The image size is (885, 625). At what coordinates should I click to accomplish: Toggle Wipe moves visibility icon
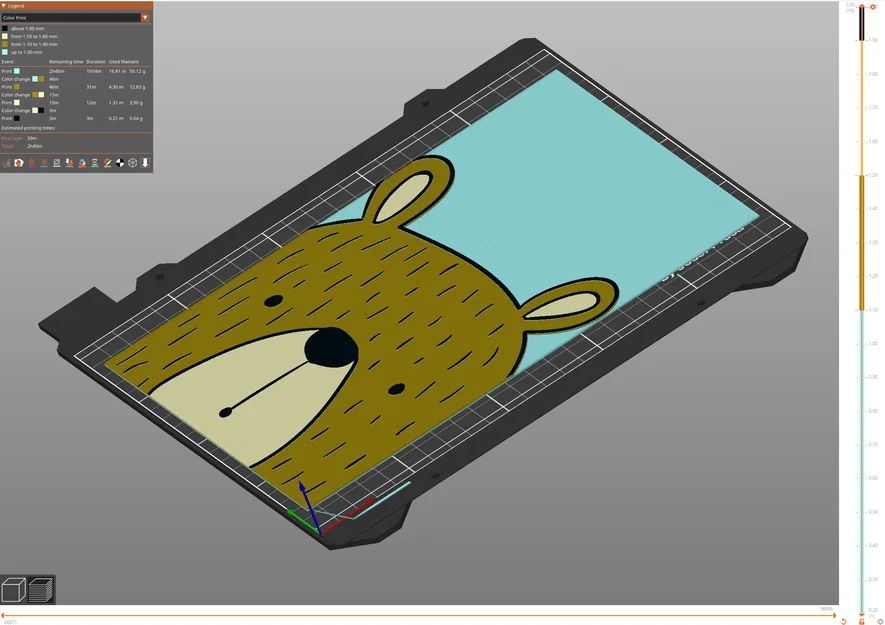click(19, 163)
